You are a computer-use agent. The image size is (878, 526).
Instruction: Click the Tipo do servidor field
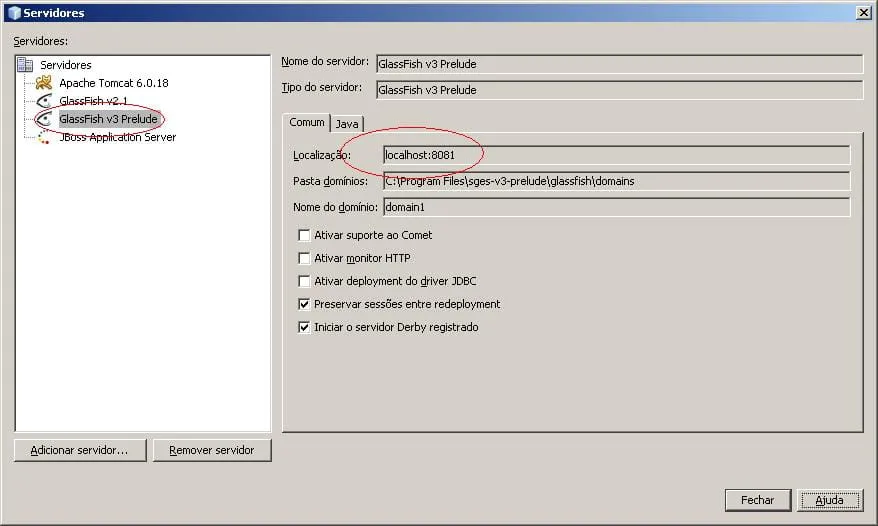click(619, 90)
